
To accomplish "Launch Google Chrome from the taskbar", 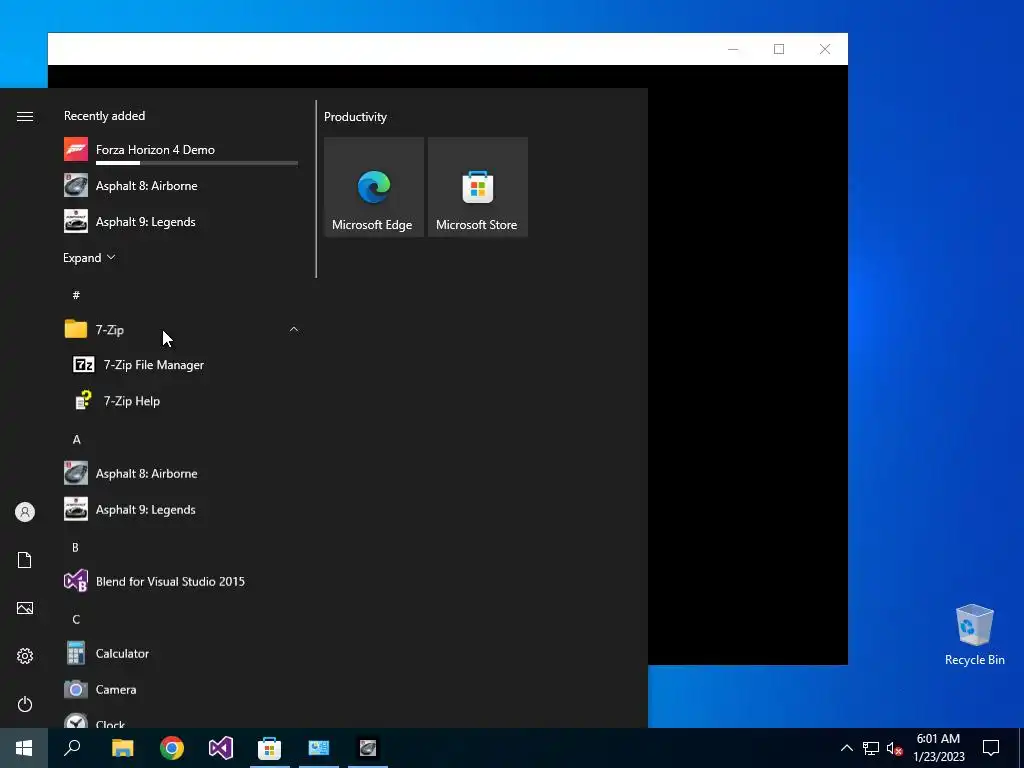I will (172, 748).
